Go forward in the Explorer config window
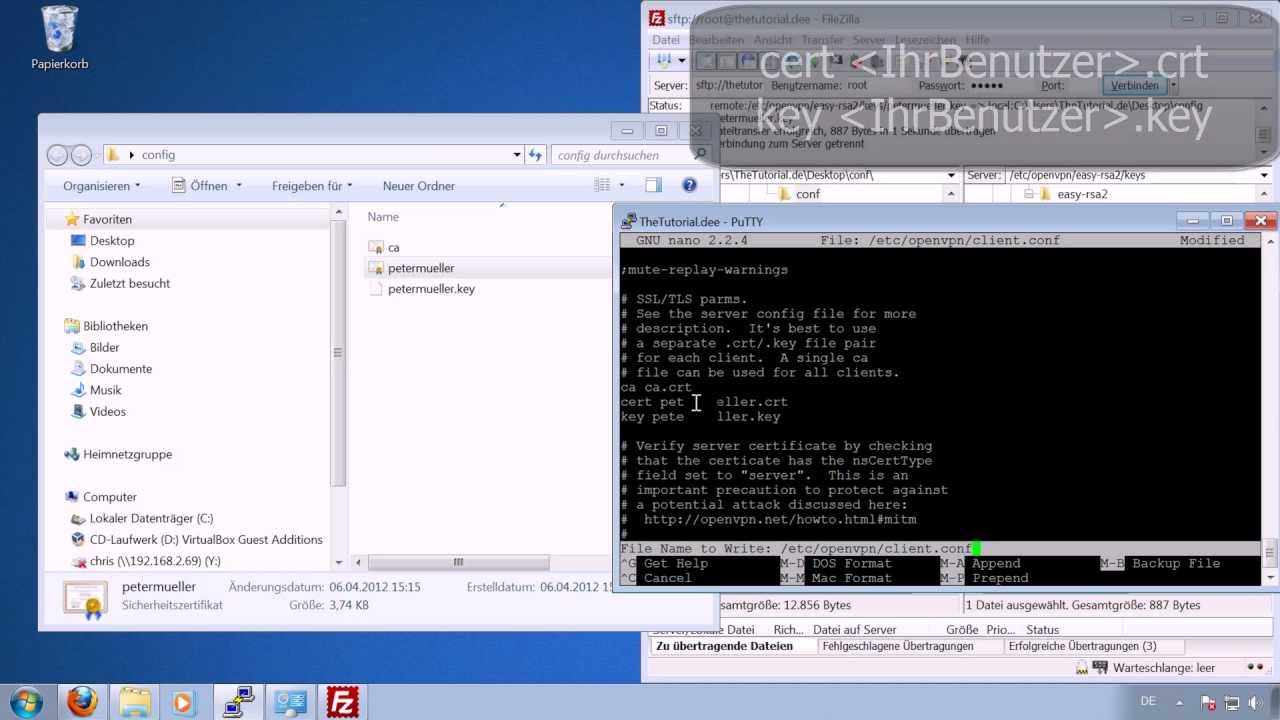The width and height of the screenshot is (1280, 720). click(x=81, y=155)
